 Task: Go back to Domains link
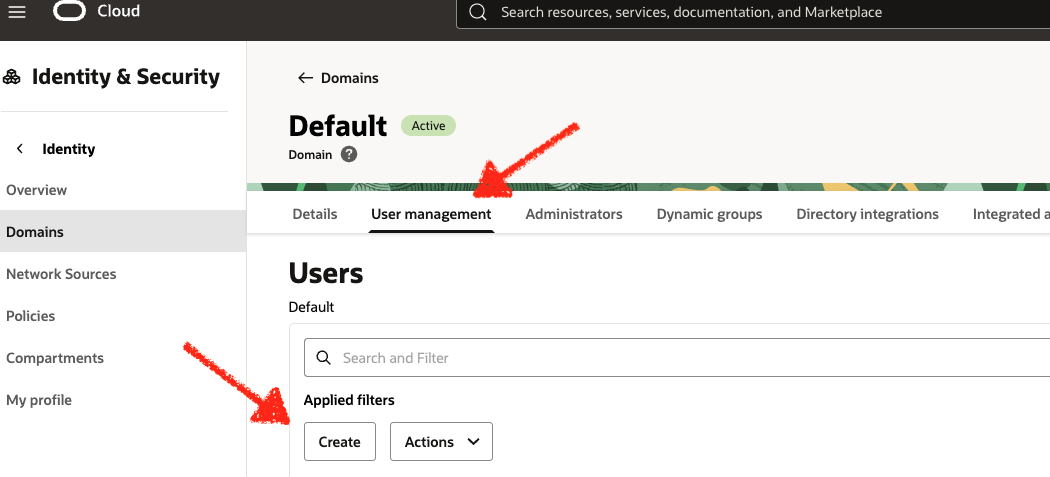(x=338, y=78)
